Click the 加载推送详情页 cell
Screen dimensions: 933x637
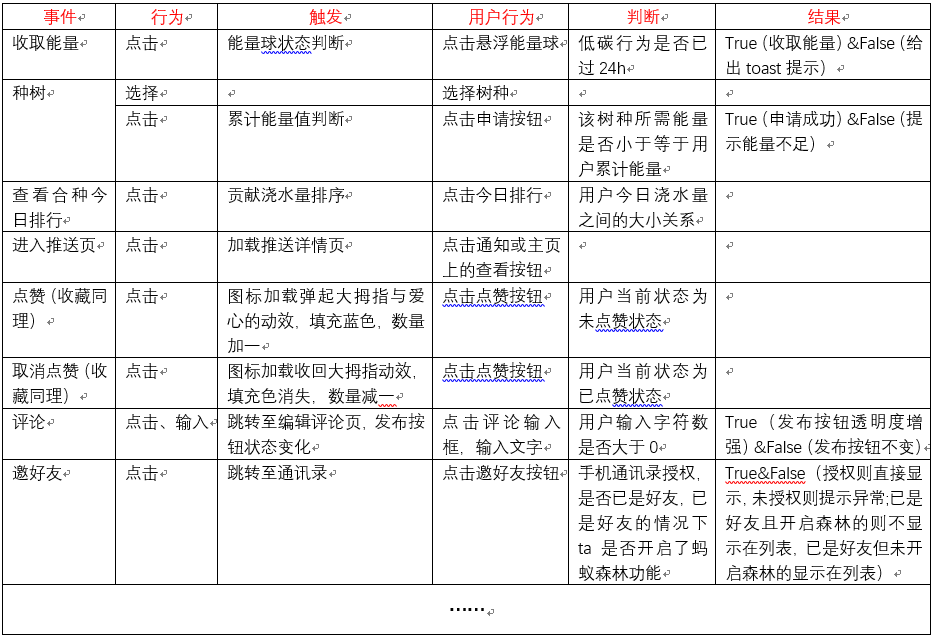[286, 245]
